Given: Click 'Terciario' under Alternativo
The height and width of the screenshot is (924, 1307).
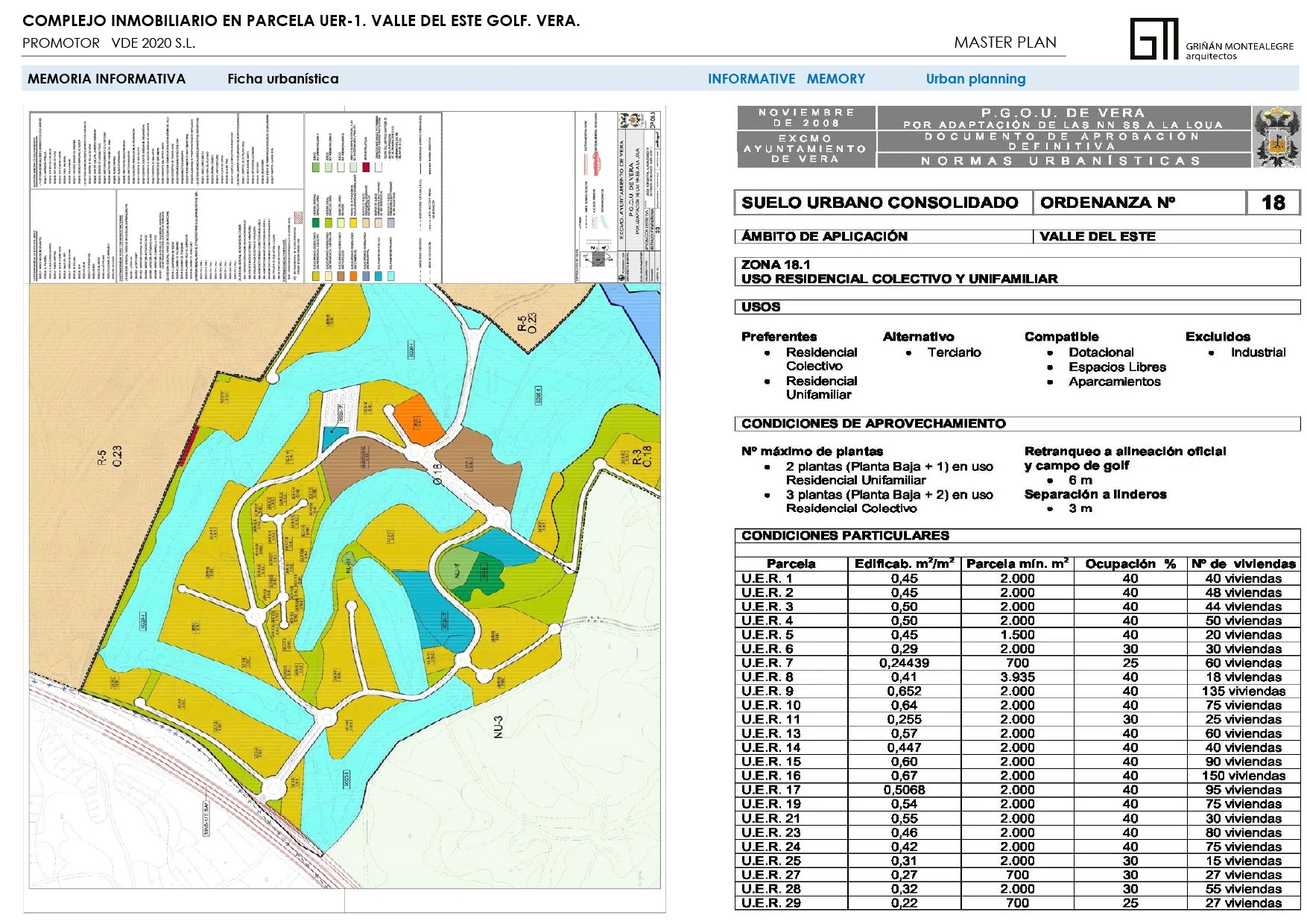Looking at the screenshot, I should [954, 352].
